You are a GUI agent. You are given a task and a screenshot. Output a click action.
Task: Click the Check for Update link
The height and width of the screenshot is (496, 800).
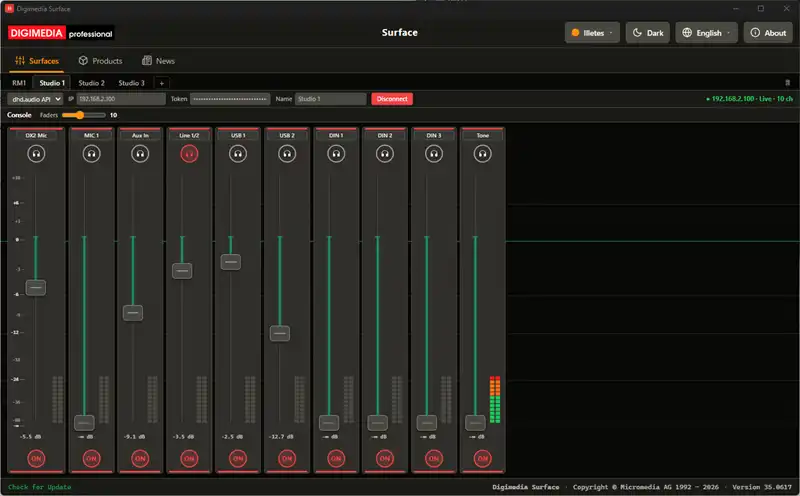[40, 487]
